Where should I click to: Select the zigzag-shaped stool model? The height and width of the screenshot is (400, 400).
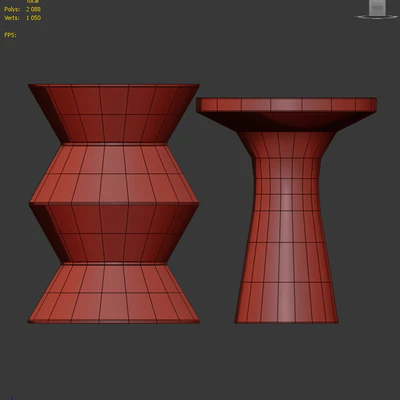[114, 204]
